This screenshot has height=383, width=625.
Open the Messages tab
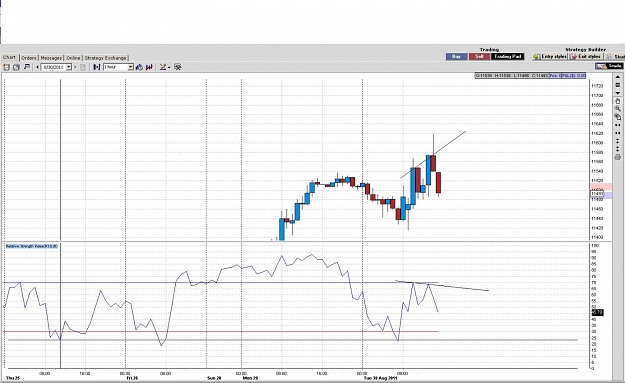click(51, 58)
